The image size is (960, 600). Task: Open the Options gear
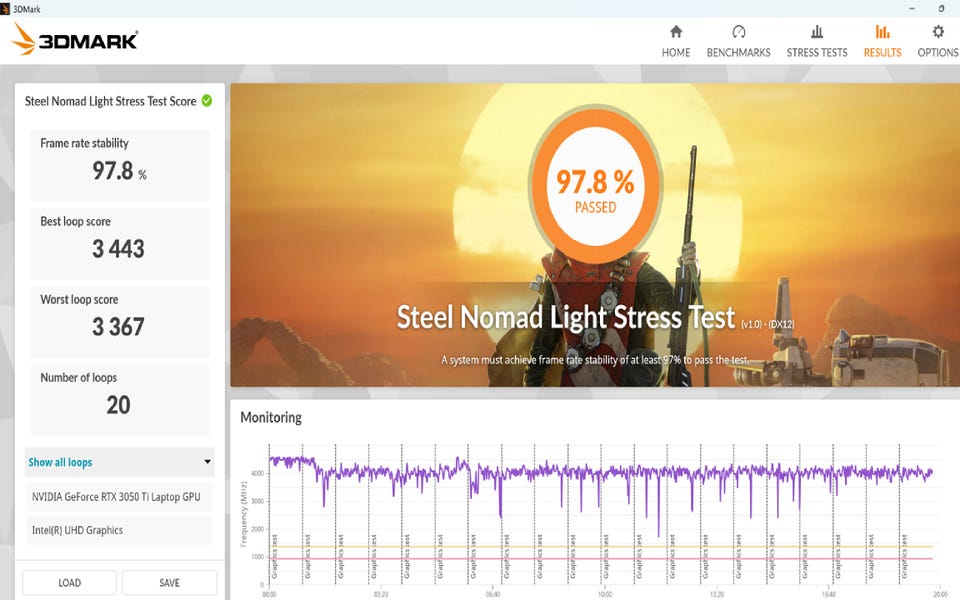pos(937,41)
